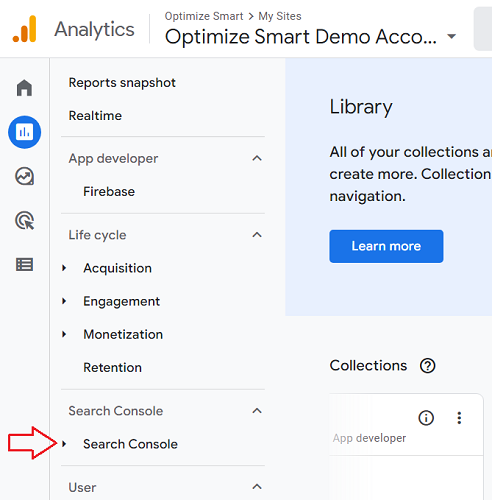Open the property selector dropdown arrow
The image size is (492, 500).
452,36
